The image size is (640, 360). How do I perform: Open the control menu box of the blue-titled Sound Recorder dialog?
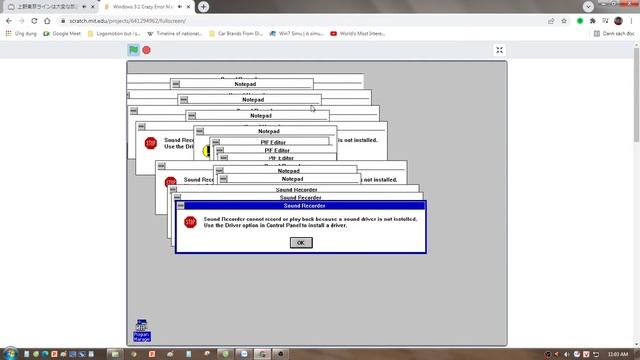point(181,206)
